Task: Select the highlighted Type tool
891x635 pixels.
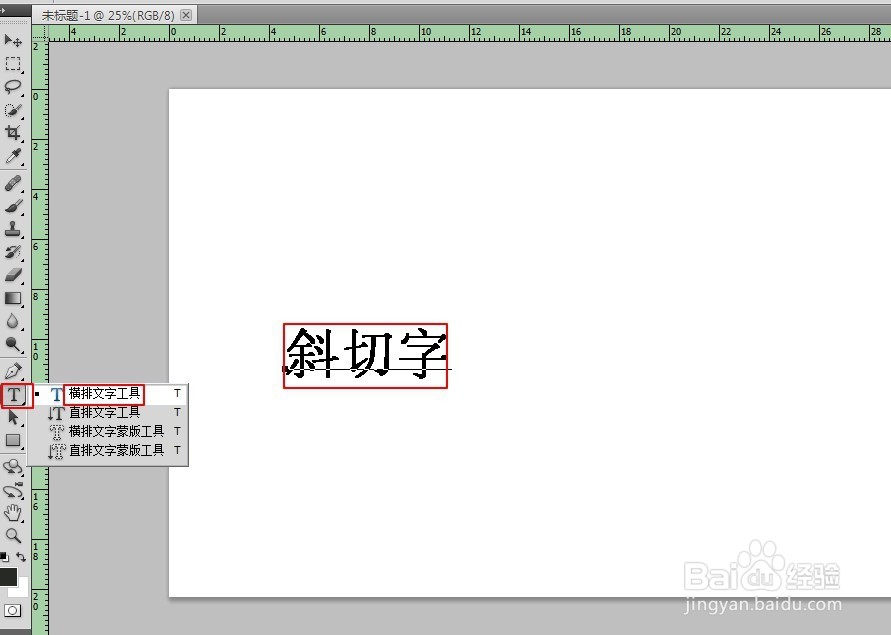Action: (14, 395)
